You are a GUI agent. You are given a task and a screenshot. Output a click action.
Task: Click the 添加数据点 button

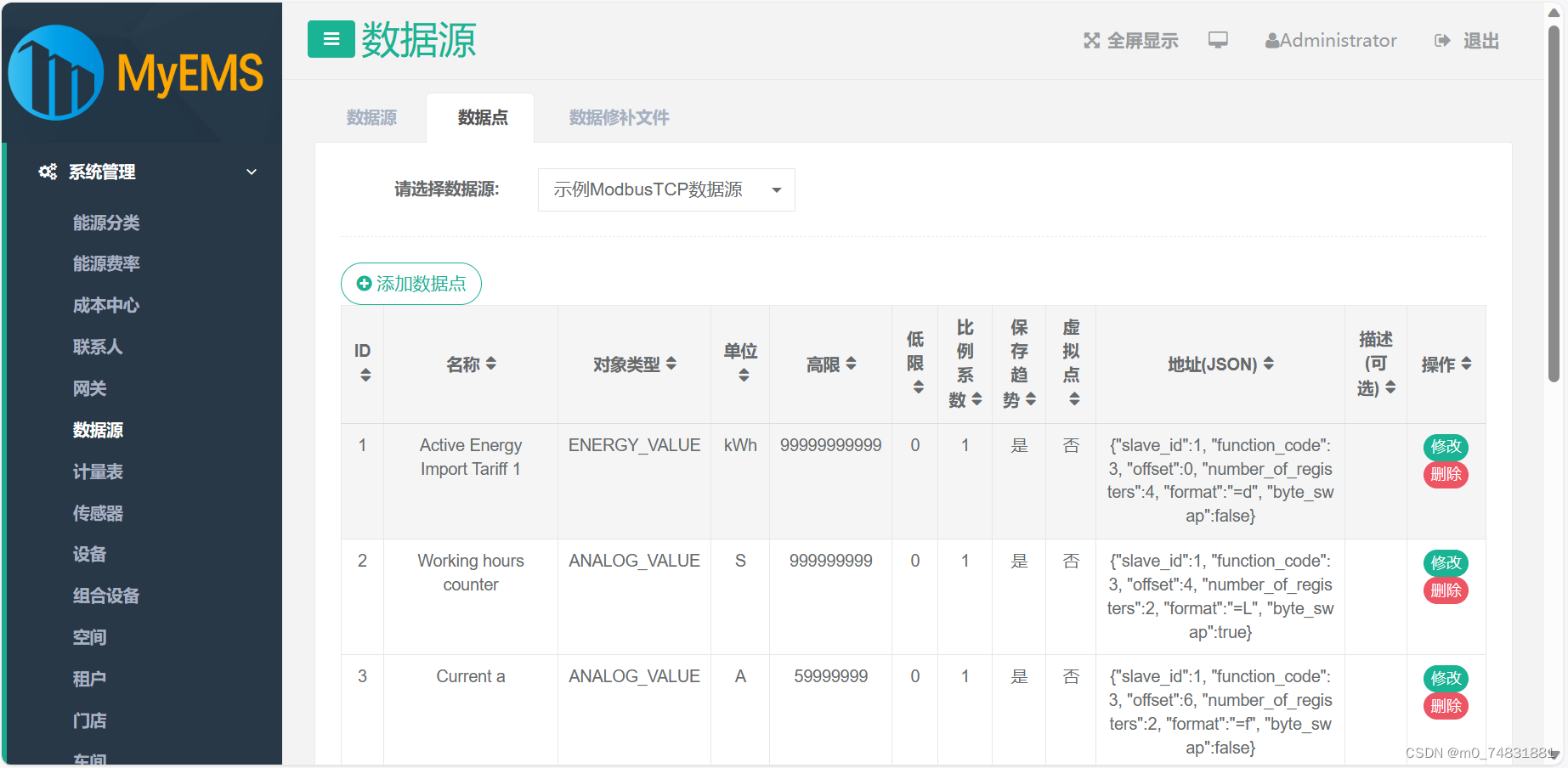pyautogui.click(x=410, y=284)
